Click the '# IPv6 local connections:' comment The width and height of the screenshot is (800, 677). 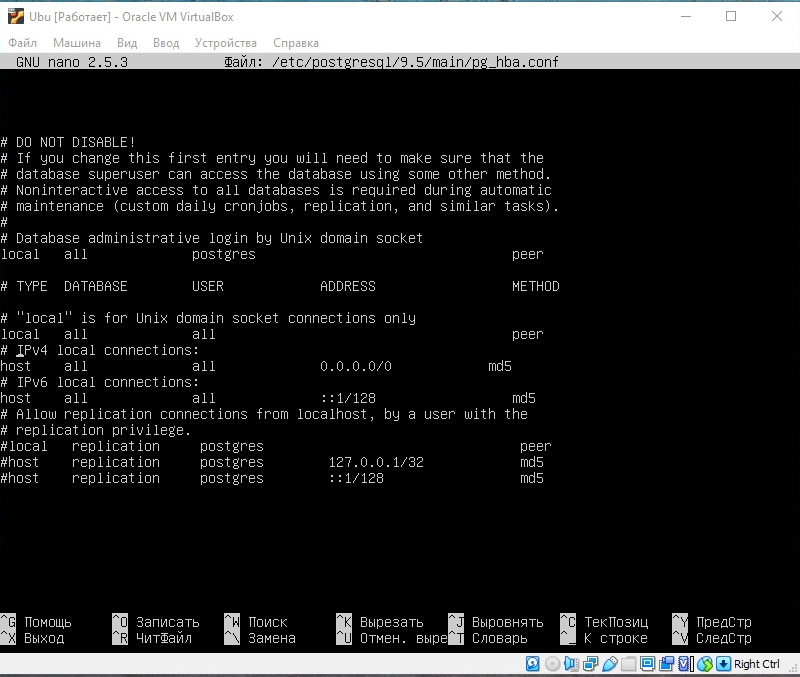point(99,382)
